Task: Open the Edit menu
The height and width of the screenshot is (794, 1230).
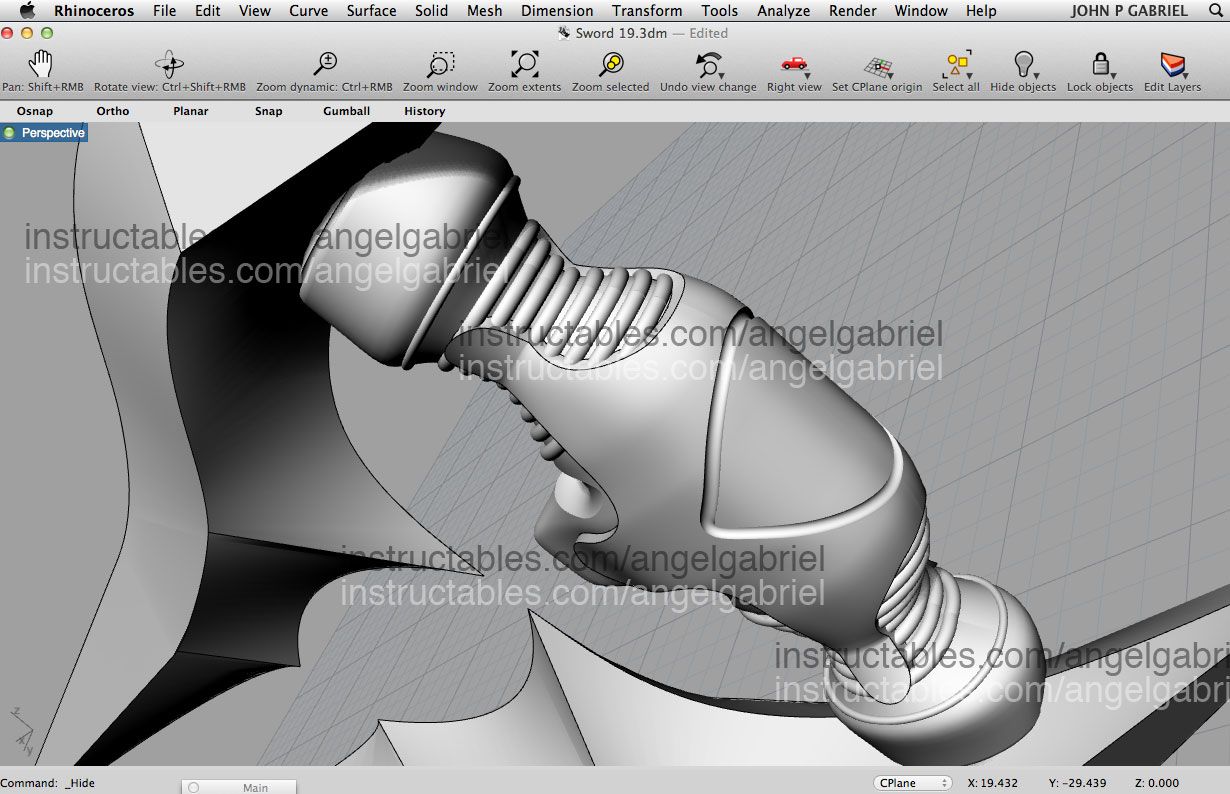Action: [x=208, y=11]
